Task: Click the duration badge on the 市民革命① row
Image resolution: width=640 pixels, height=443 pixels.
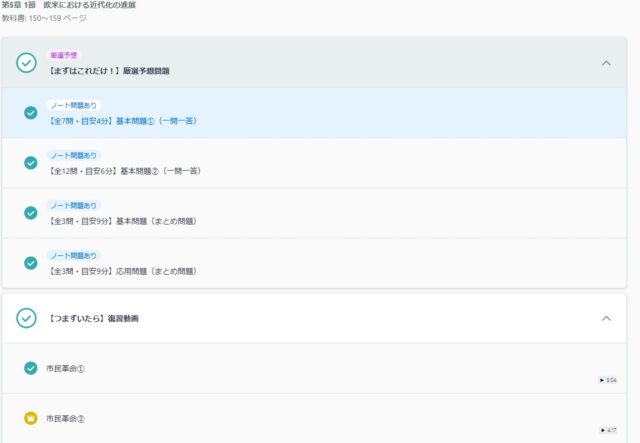Action: (607, 380)
